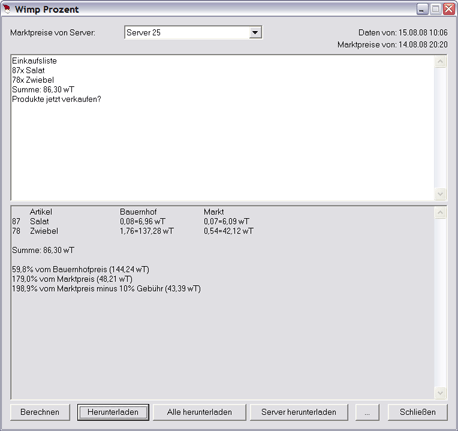
Task: Click the Berechnen button
Action: (40, 412)
